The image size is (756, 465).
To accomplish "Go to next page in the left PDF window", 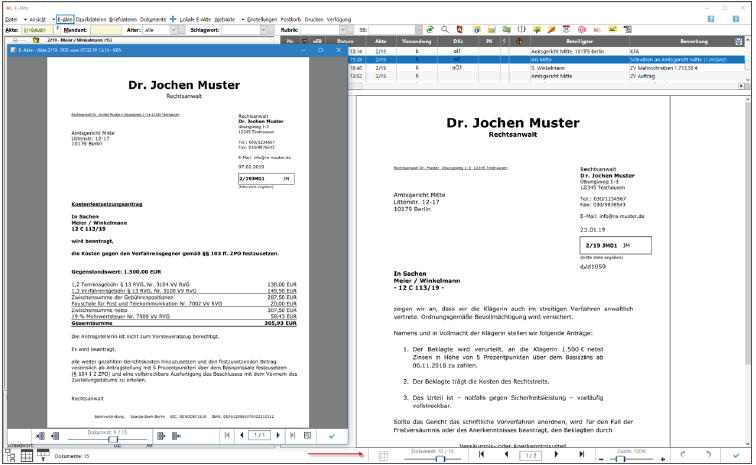I will tap(278, 436).
